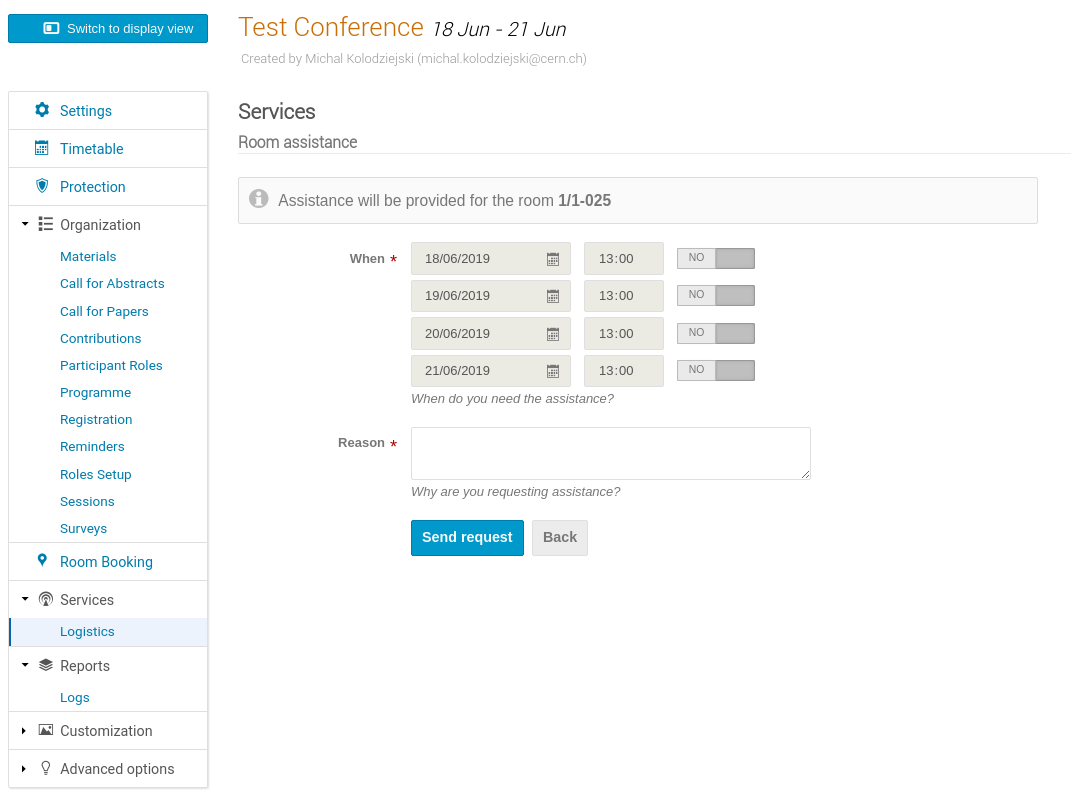Click the Room Booking pin icon
This screenshot has height=799, width=1071.
[x=42, y=561]
